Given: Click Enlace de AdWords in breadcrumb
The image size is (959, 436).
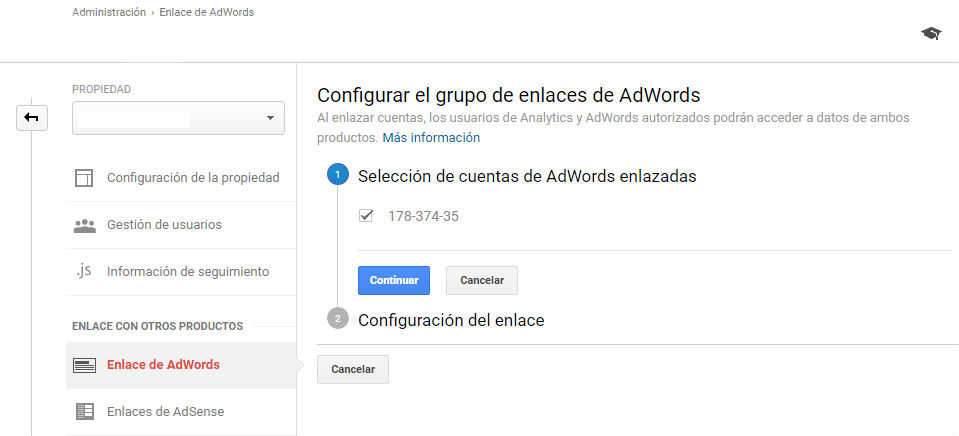Looking at the screenshot, I should point(207,12).
